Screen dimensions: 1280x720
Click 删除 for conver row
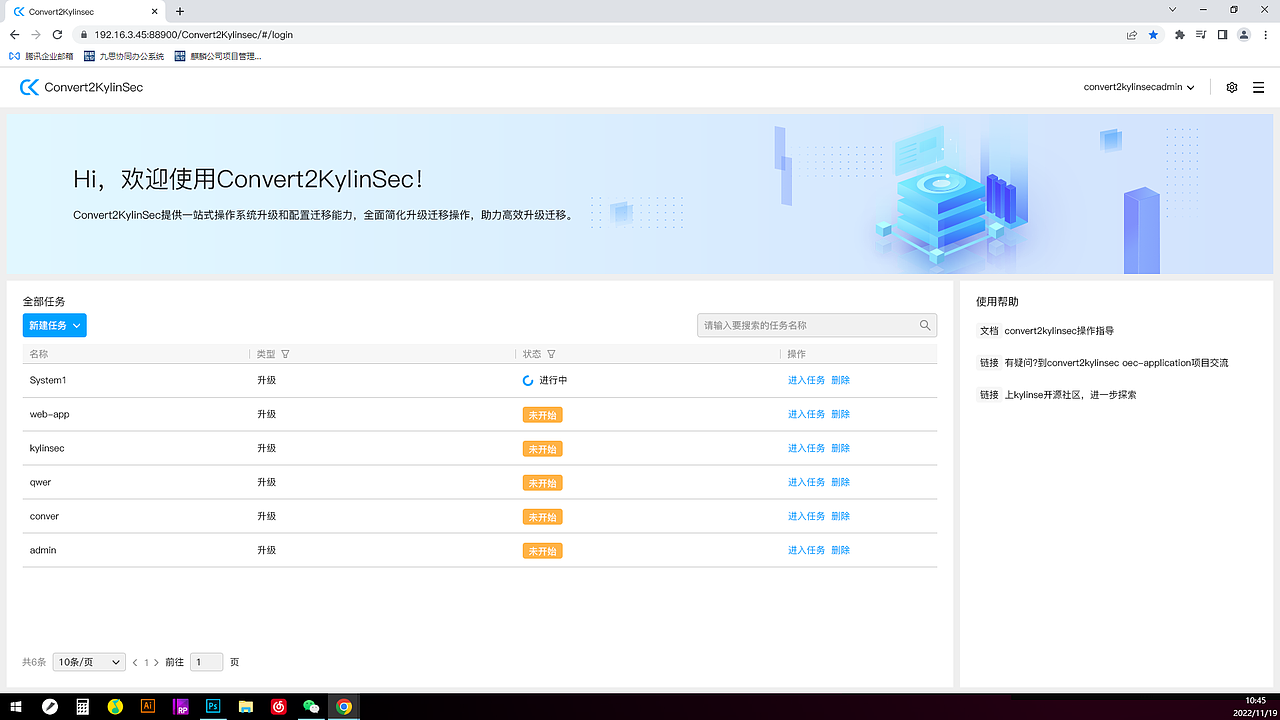[840, 516]
